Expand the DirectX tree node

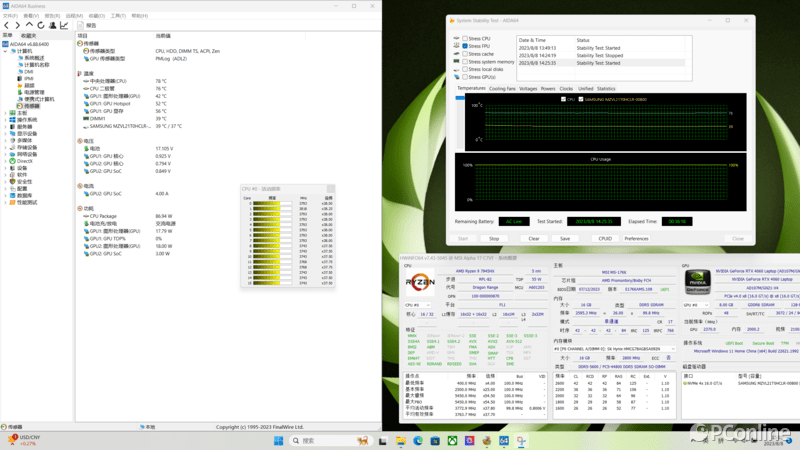(x=6, y=161)
